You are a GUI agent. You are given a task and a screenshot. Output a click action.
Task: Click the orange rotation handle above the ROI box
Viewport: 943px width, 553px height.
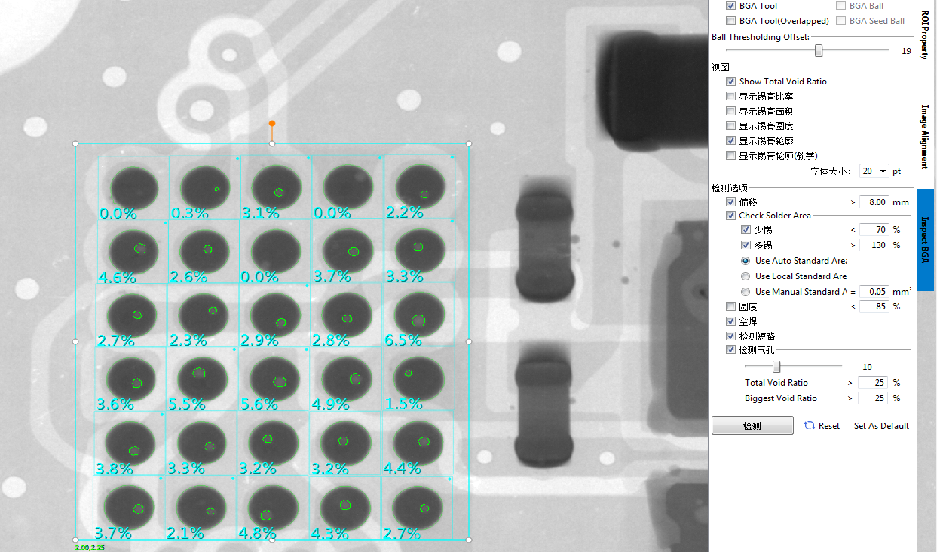272,124
